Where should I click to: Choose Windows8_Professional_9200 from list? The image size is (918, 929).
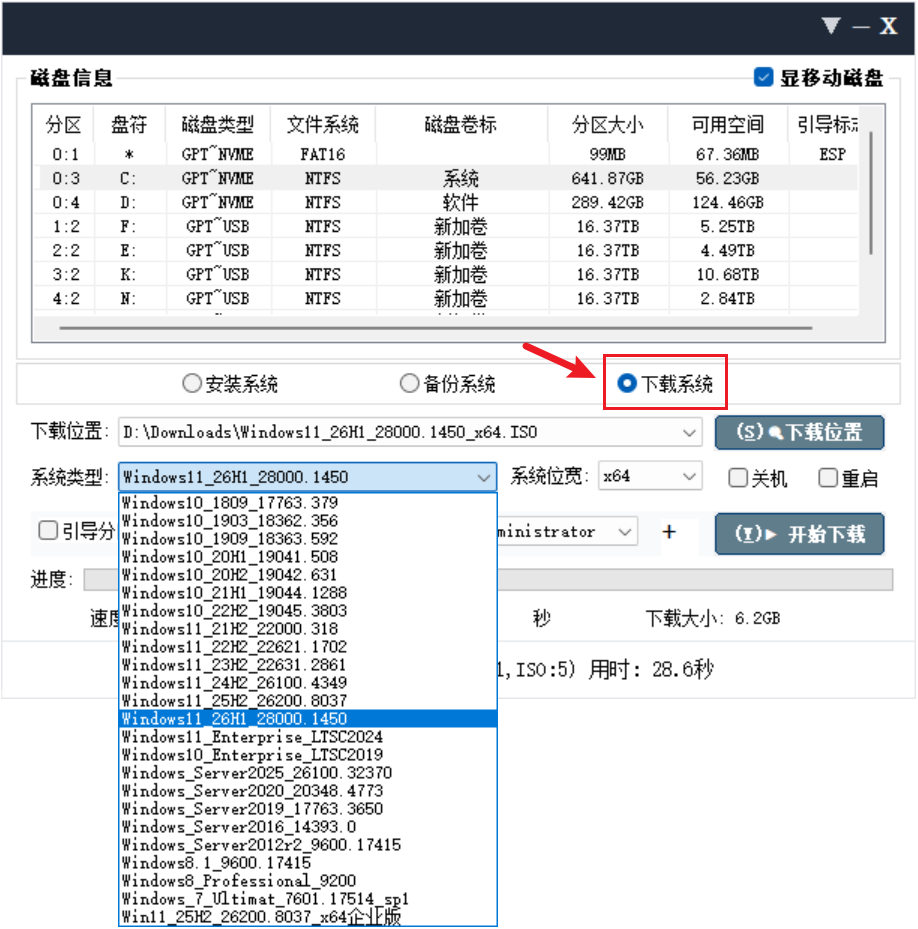tap(308, 881)
